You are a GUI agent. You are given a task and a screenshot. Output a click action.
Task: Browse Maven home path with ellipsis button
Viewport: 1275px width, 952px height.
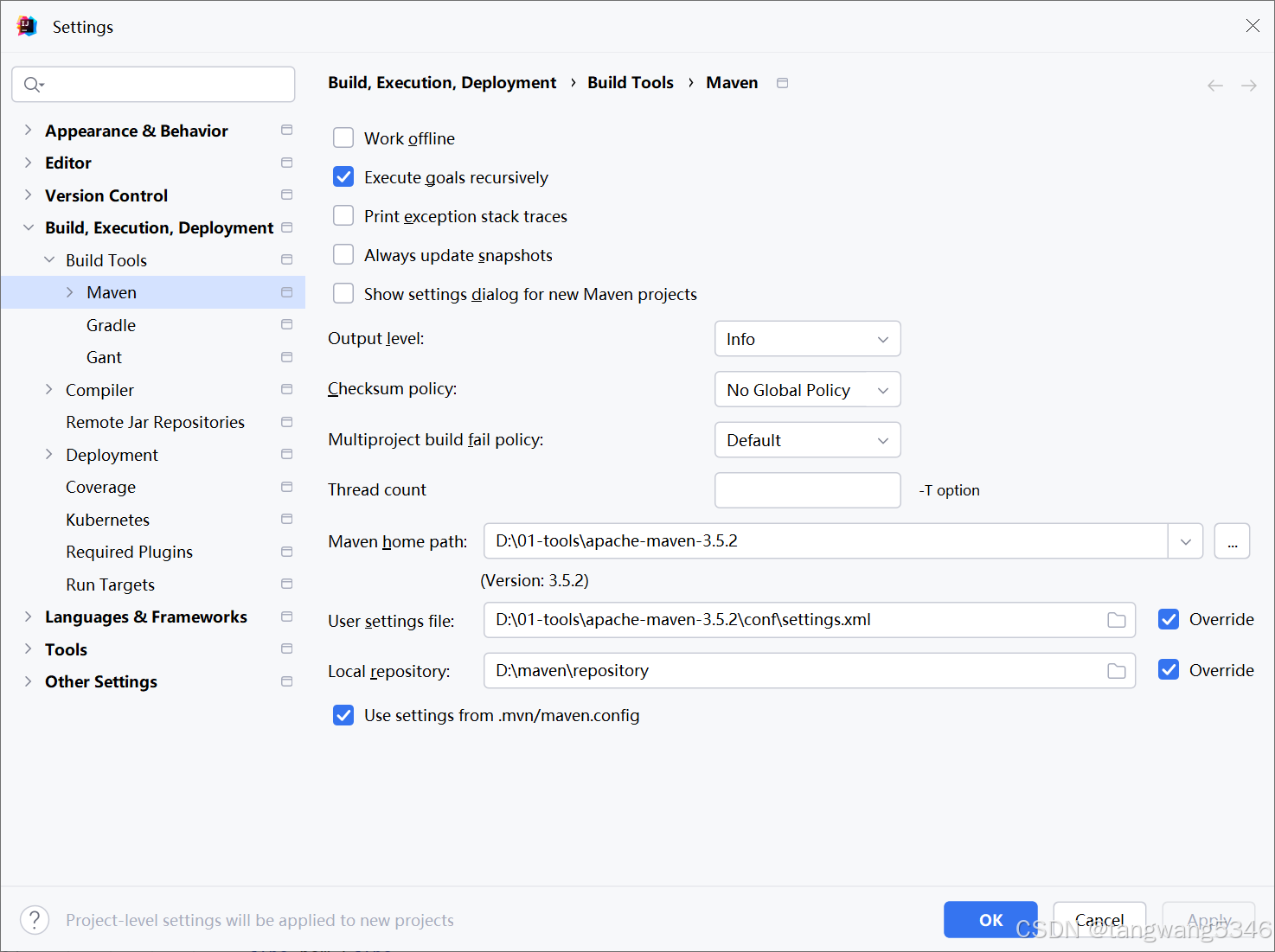point(1232,541)
